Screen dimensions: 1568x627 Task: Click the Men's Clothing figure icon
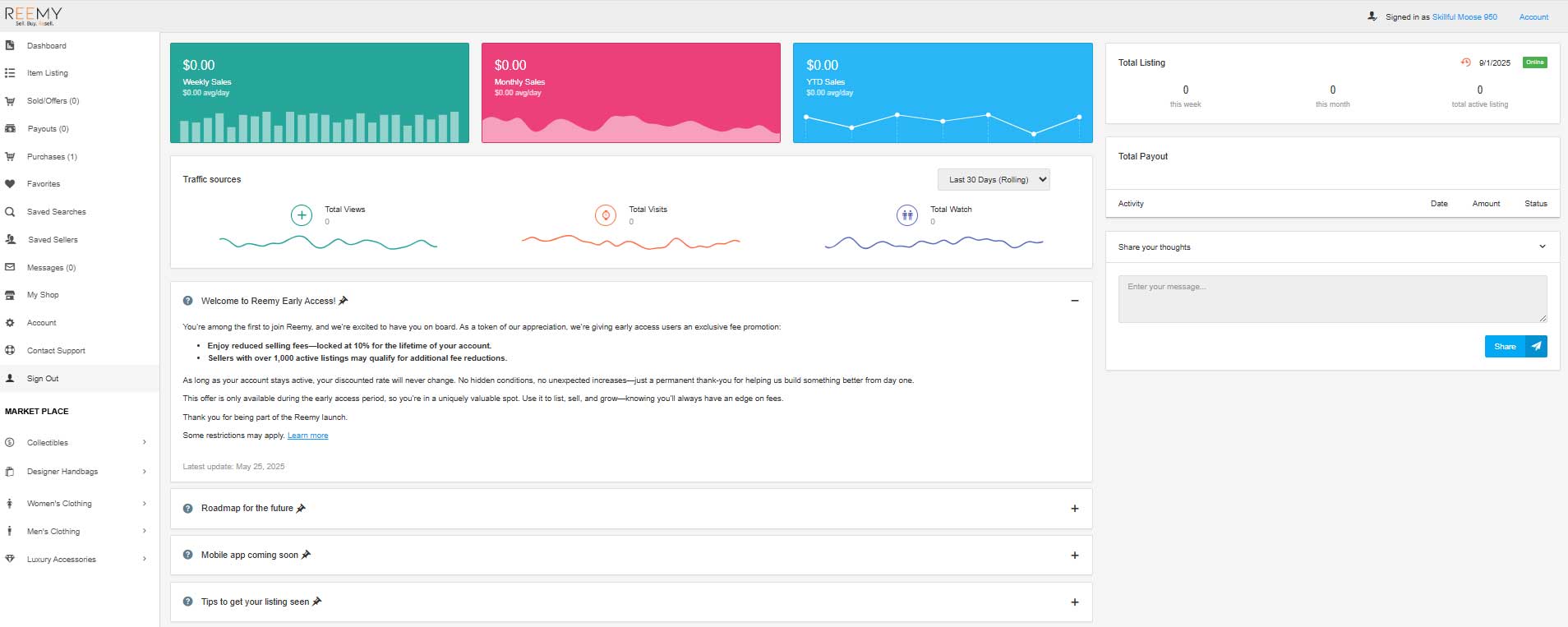click(x=10, y=532)
